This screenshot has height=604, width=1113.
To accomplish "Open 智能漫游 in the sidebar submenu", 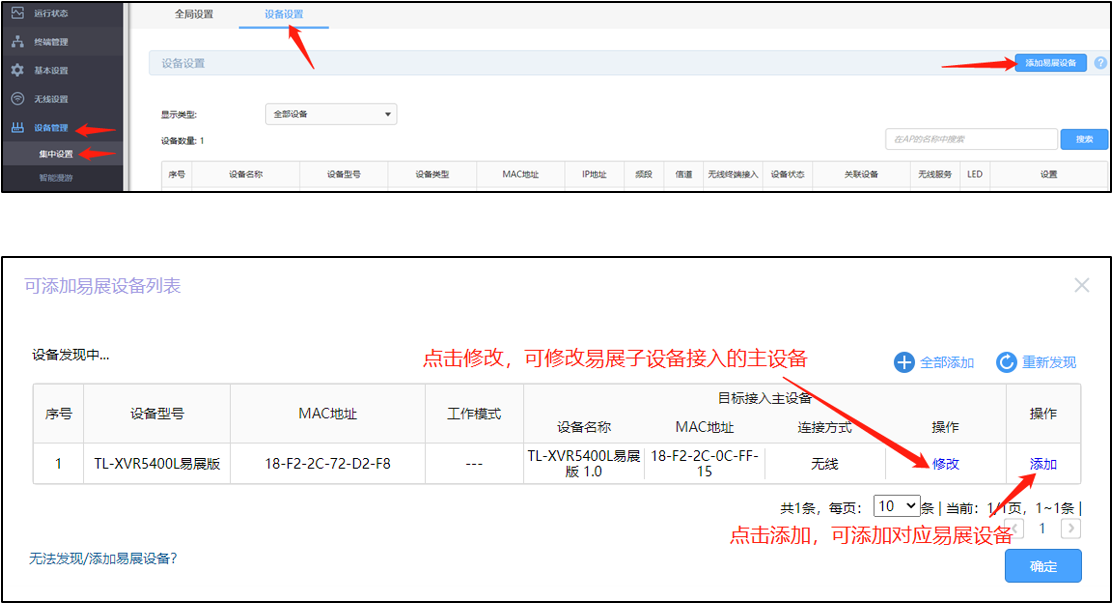I will click(56, 178).
